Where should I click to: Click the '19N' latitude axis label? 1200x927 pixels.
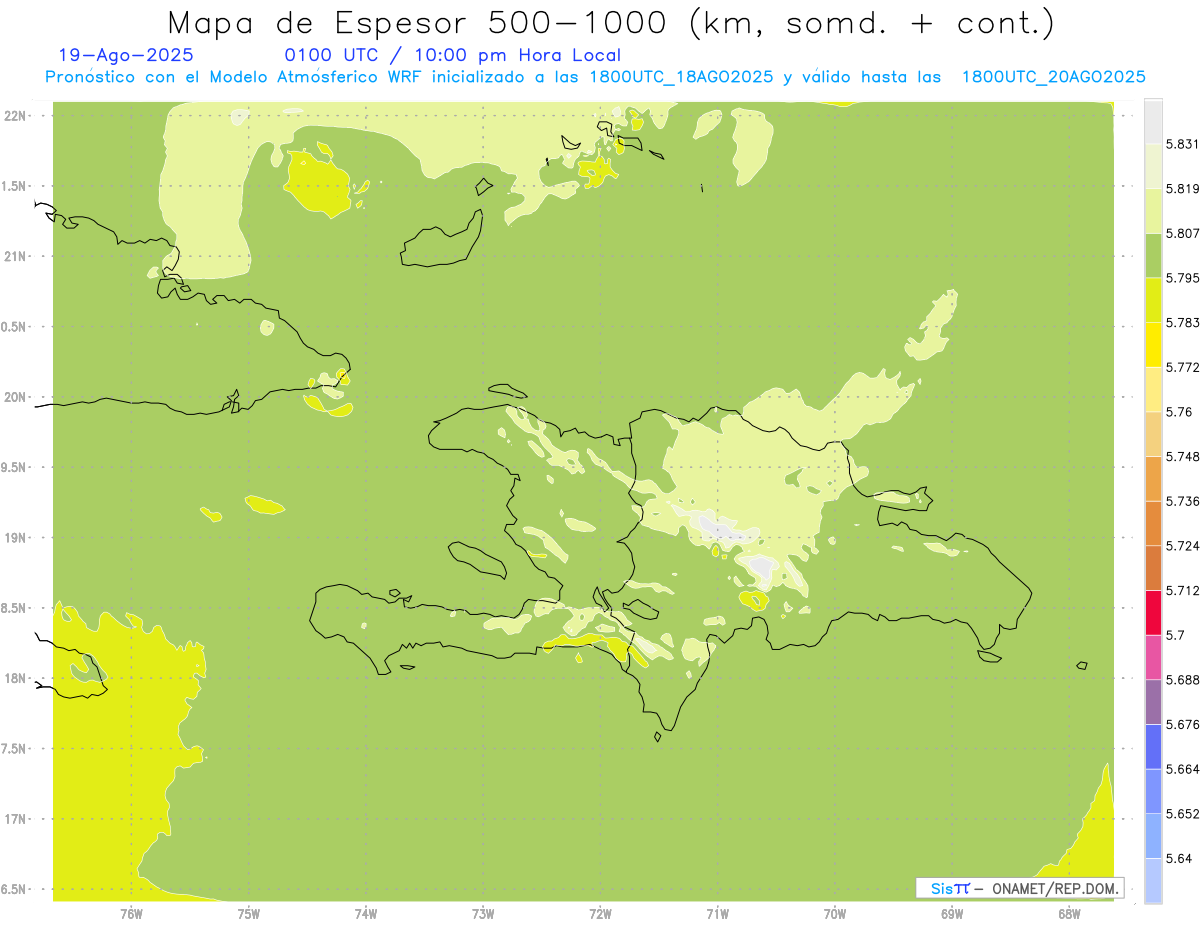click(15, 537)
